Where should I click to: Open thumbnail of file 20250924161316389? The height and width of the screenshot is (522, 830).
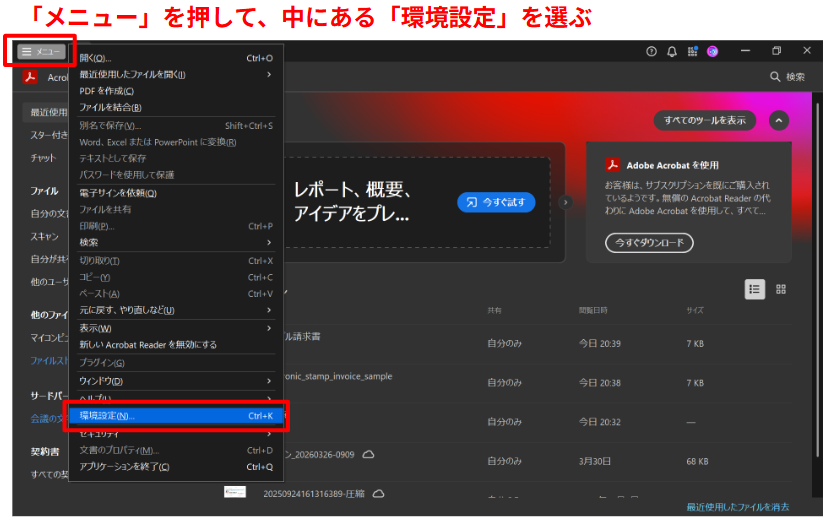[x=234, y=492]
